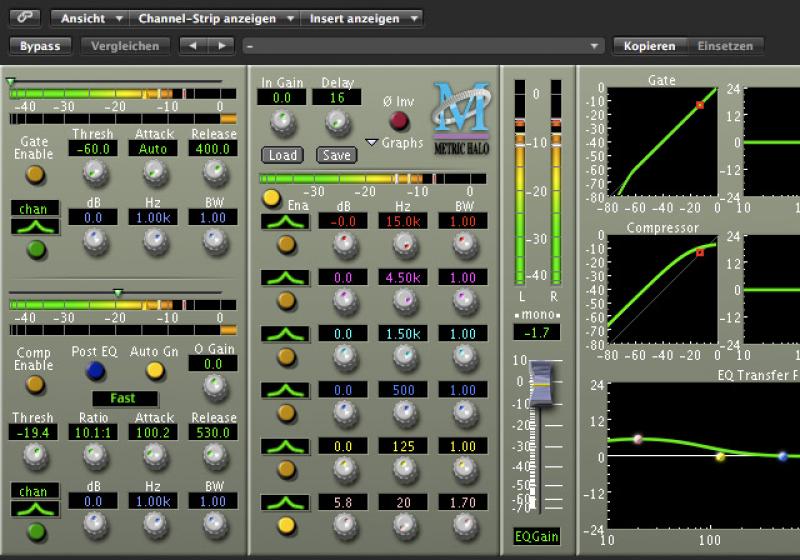Click the Delay knob
800x560 pixels.
click(x=337, y=123)
